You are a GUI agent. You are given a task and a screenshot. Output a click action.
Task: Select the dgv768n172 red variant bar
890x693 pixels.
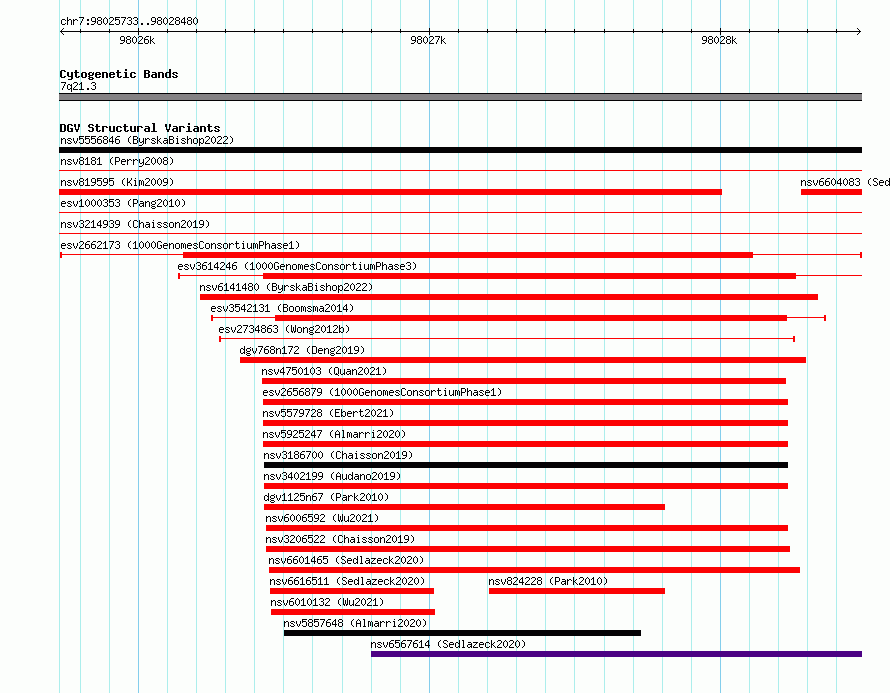coord(523,360)
